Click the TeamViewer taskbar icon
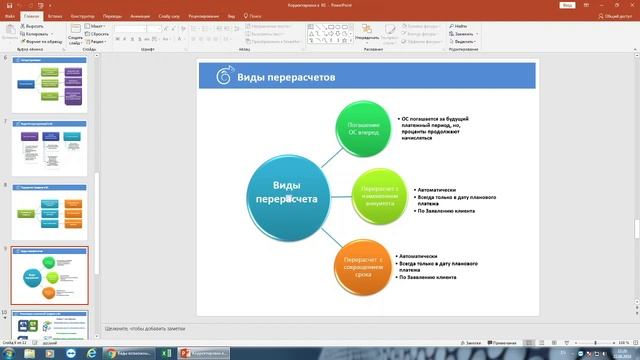Viewport: 640px width, 360px height. click(71, 353)
